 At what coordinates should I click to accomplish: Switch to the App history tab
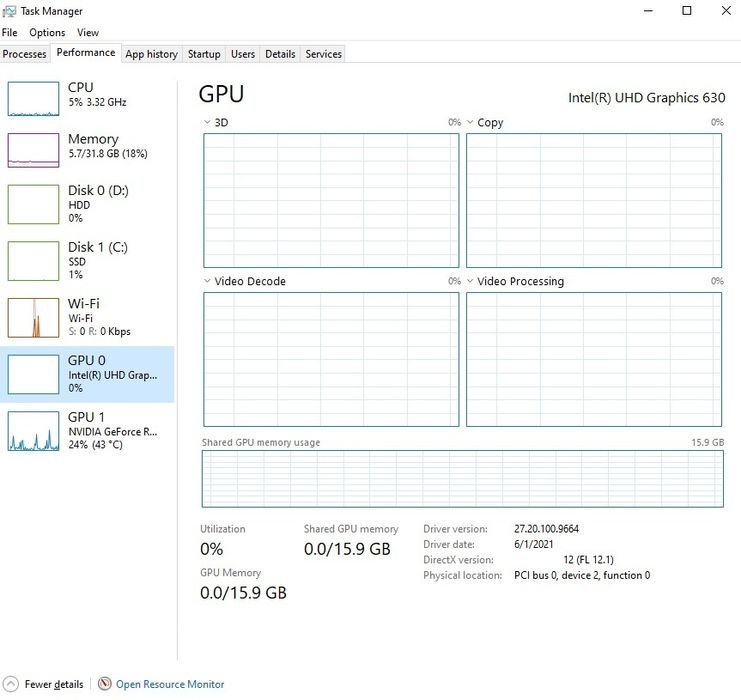(152, 54)
